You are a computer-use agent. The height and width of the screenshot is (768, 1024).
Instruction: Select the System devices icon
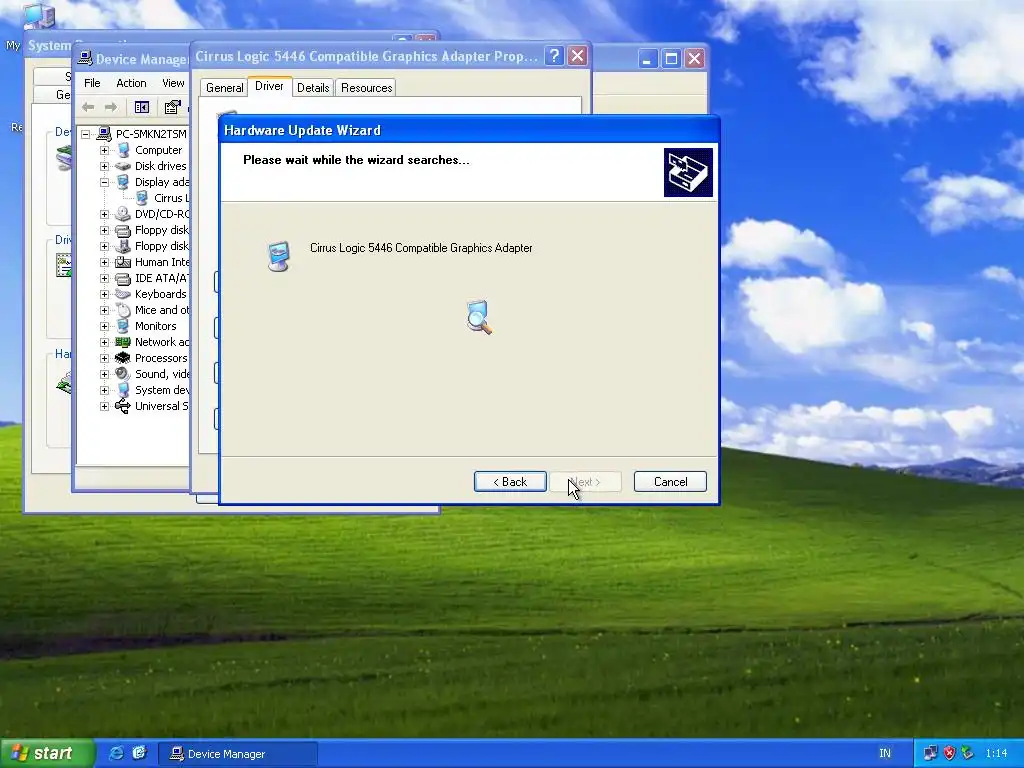pyautogui.click(x=123, y=390)
